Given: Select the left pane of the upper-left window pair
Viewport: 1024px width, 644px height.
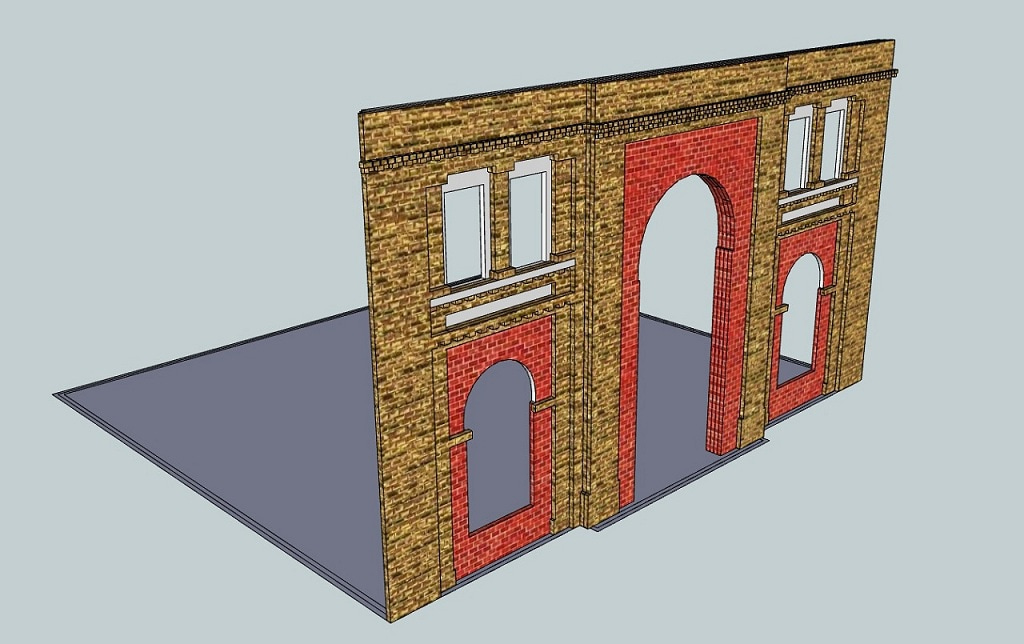Looking at the screenshot, I should (463, 233).
